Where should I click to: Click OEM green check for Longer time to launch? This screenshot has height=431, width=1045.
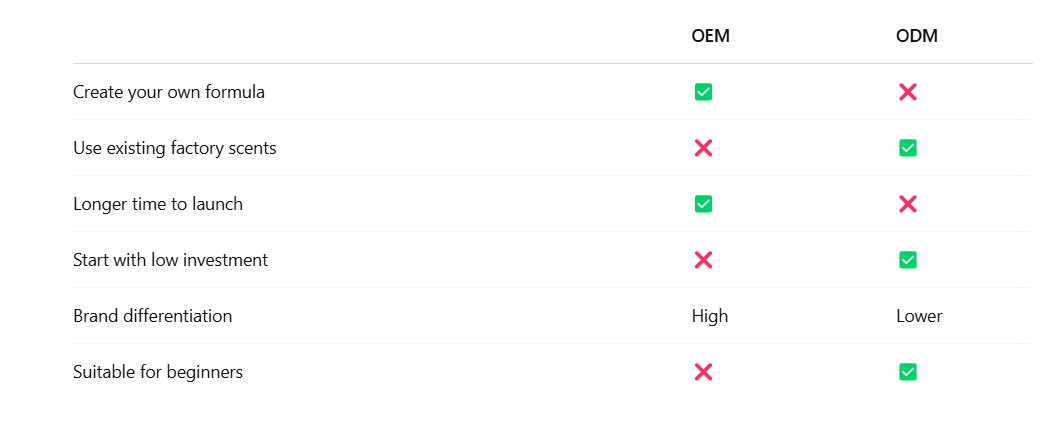[x=703, y=204]
